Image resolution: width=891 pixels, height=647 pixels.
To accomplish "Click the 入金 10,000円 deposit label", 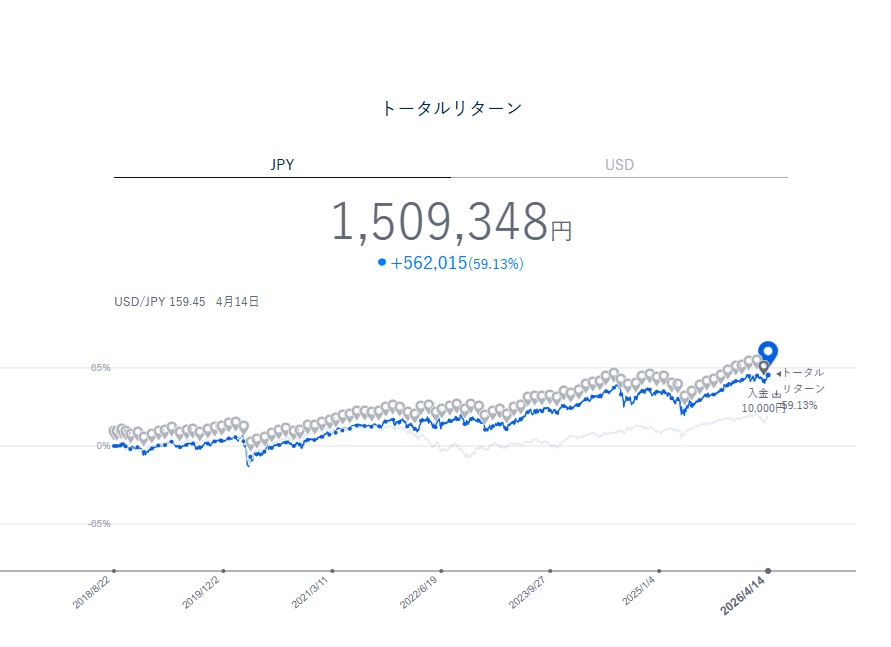I will [763, 401].
